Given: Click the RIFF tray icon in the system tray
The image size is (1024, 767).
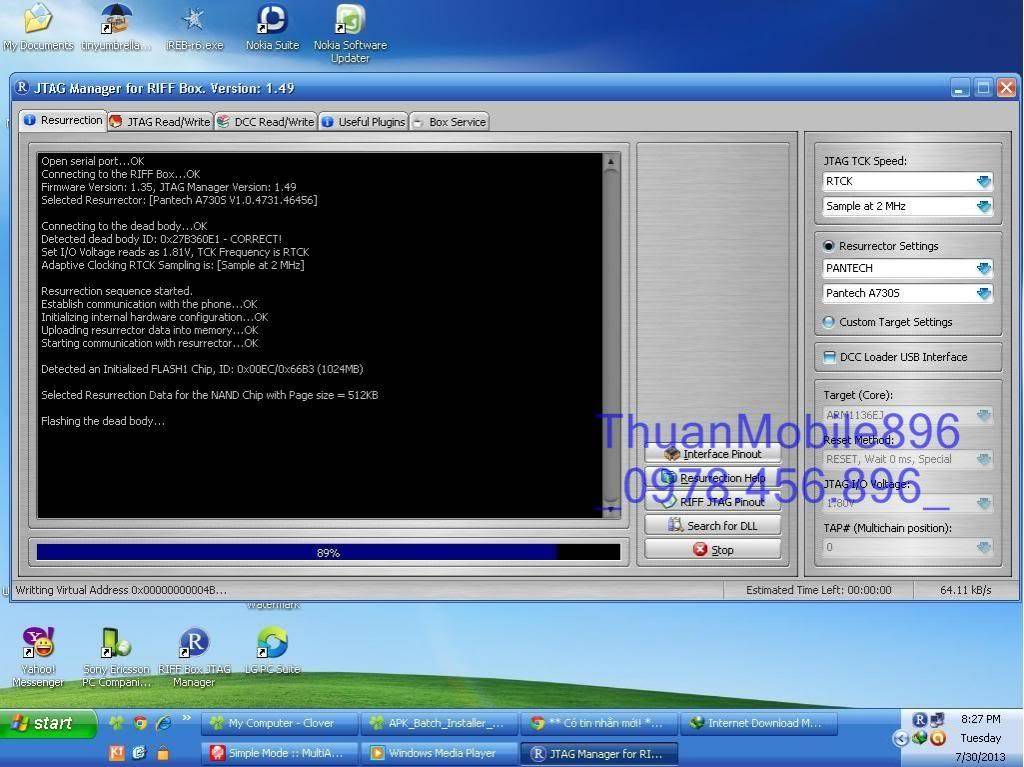Looking at the screenshot, I should 920,719.
